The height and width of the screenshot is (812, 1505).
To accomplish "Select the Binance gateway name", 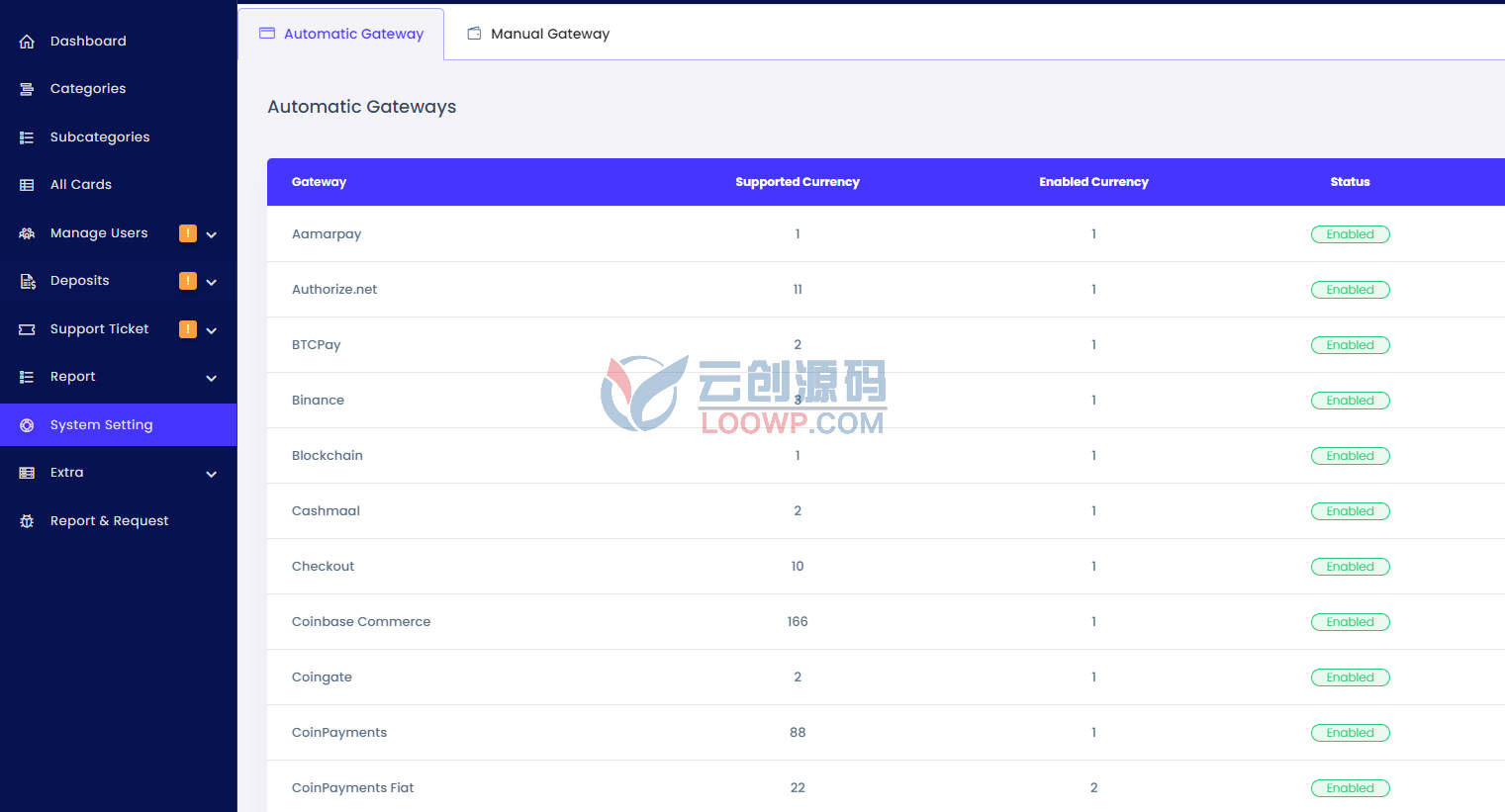I will pyautogui.click(x=318, y=401).
